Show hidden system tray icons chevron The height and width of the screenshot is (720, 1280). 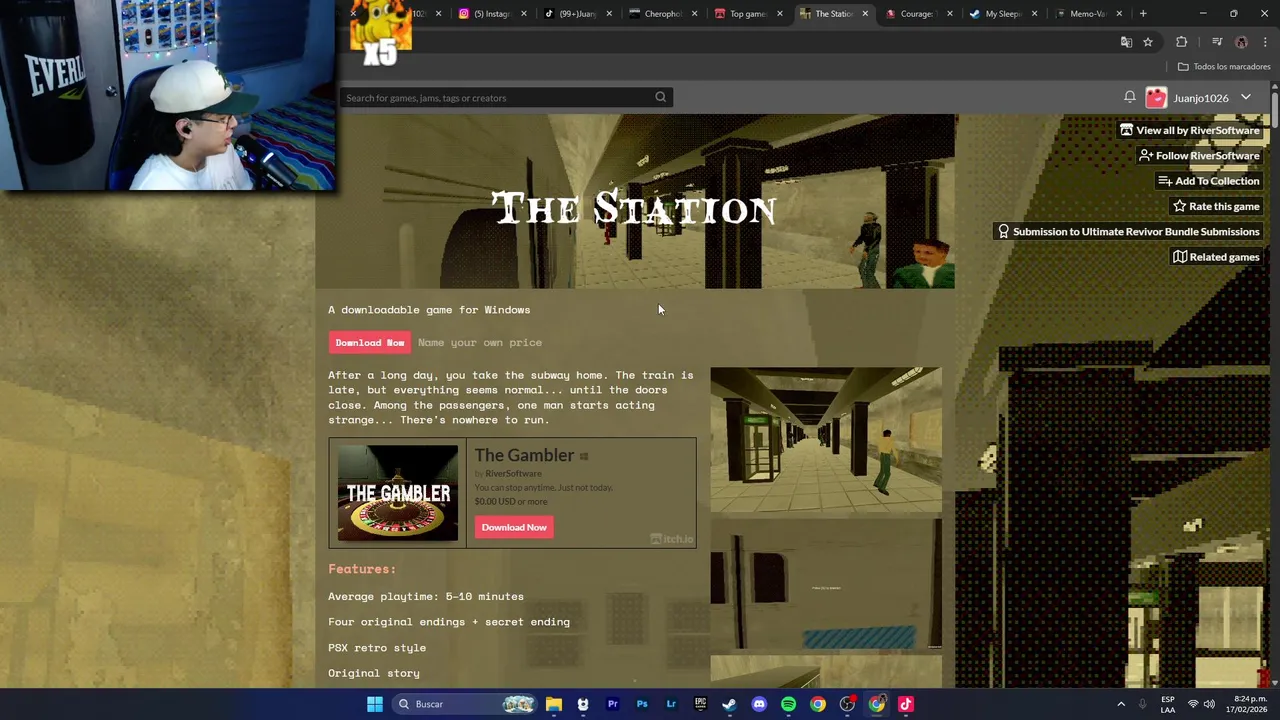point(1121,704)
